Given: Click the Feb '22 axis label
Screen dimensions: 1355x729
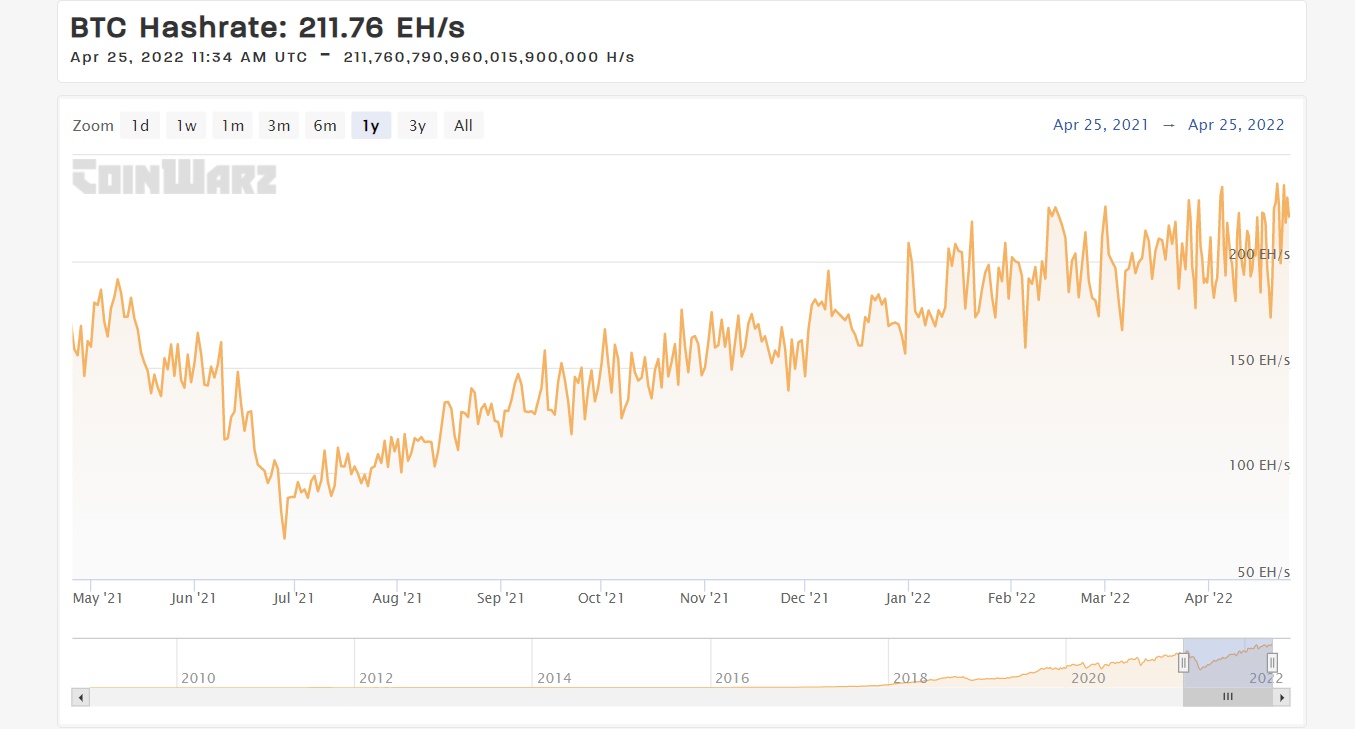Looking at the screenshot, I should pyautogui.click(x=1012, y=598).
